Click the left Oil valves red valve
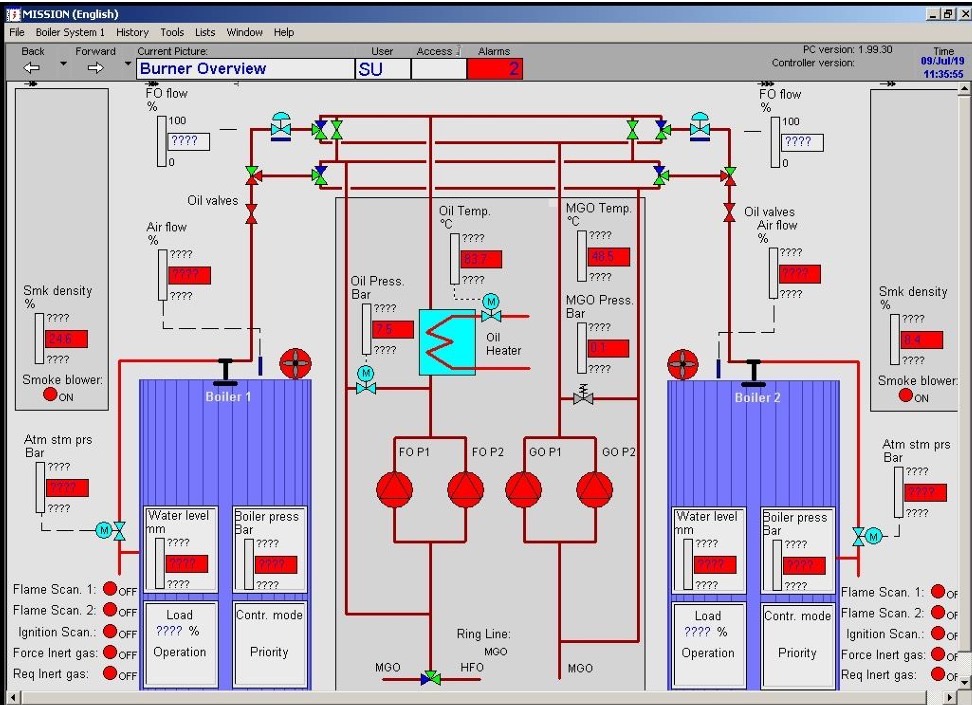The width and height of the screenshot is (972, 705). [x=252, y=213]
